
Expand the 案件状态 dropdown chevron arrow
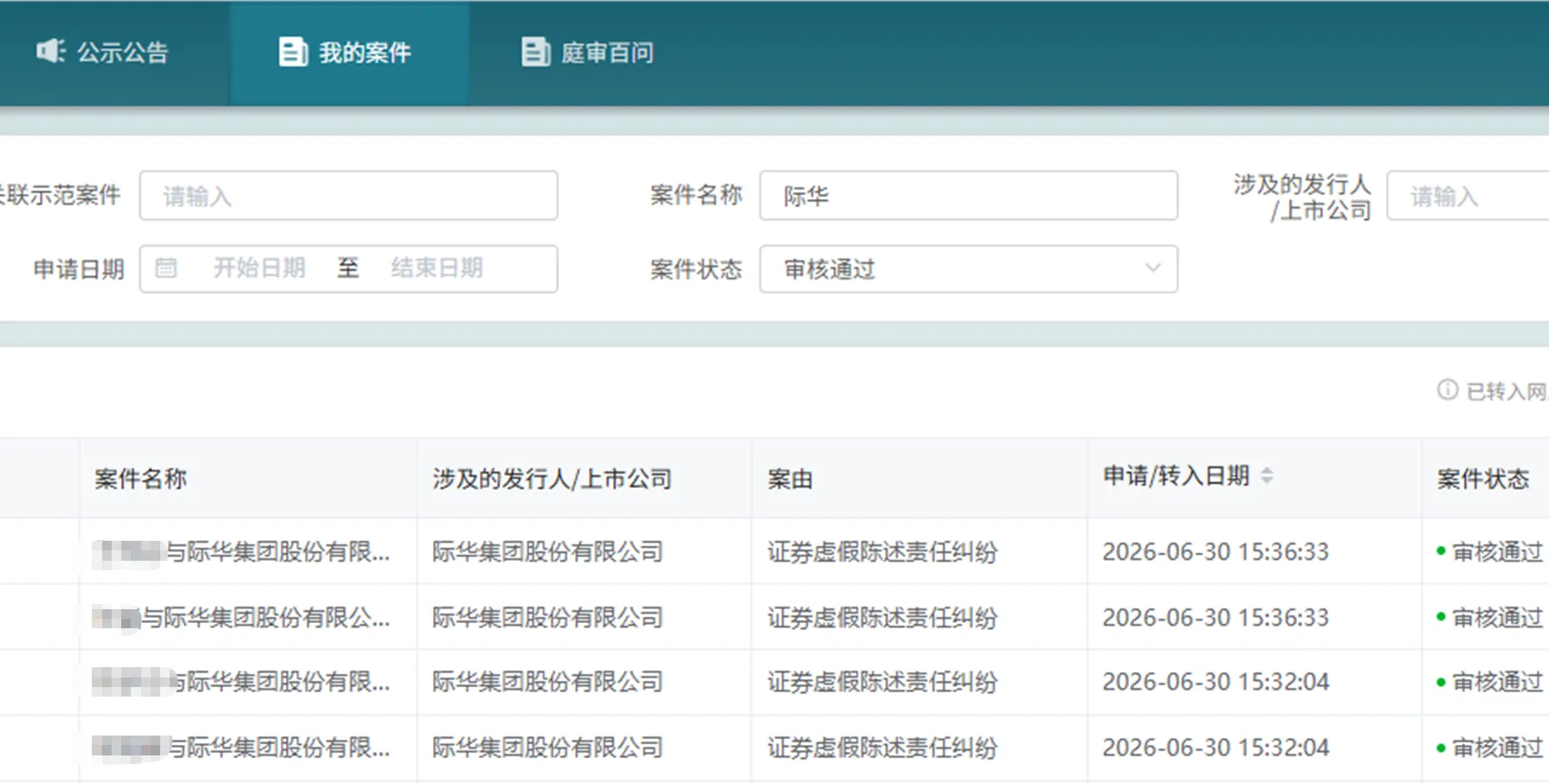[x=1152, y=268]
